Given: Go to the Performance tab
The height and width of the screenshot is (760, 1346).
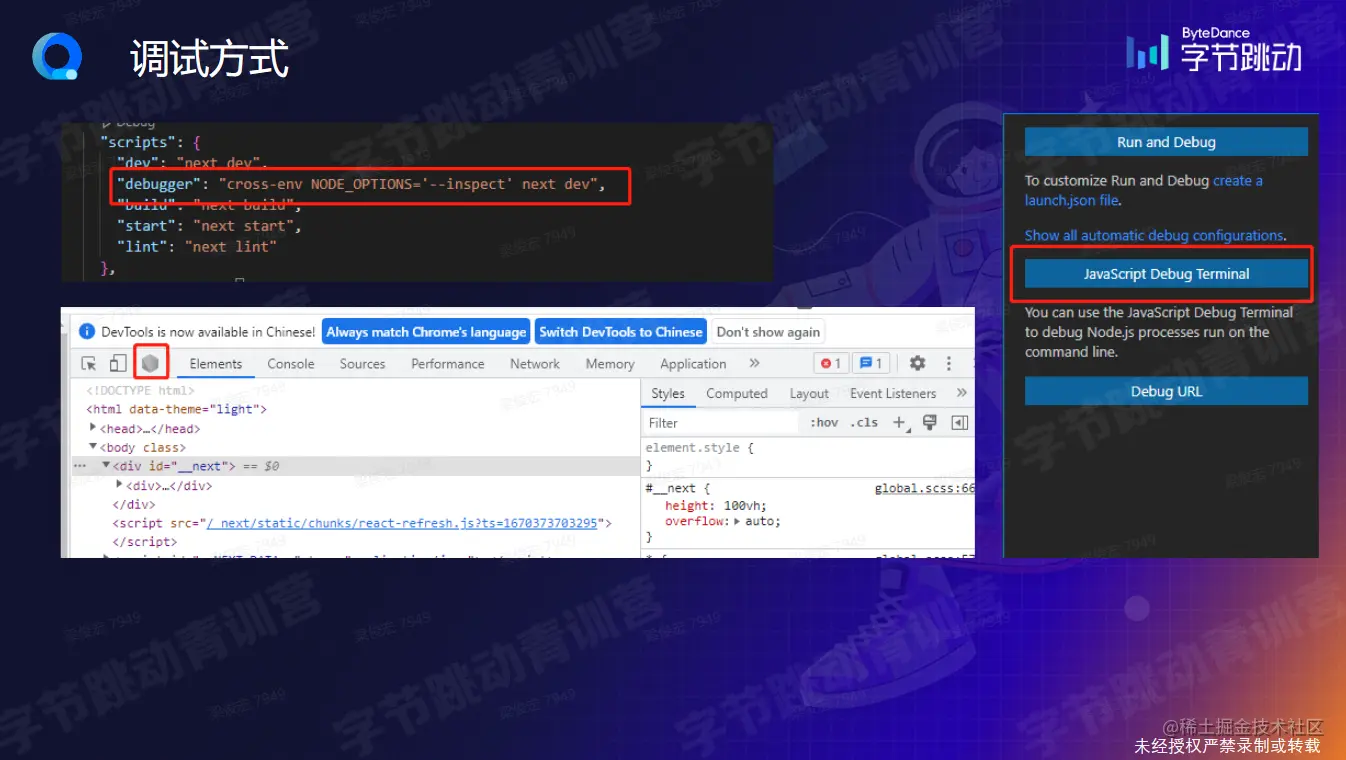Looking at the screenshot, I should (x=448, y=364).
